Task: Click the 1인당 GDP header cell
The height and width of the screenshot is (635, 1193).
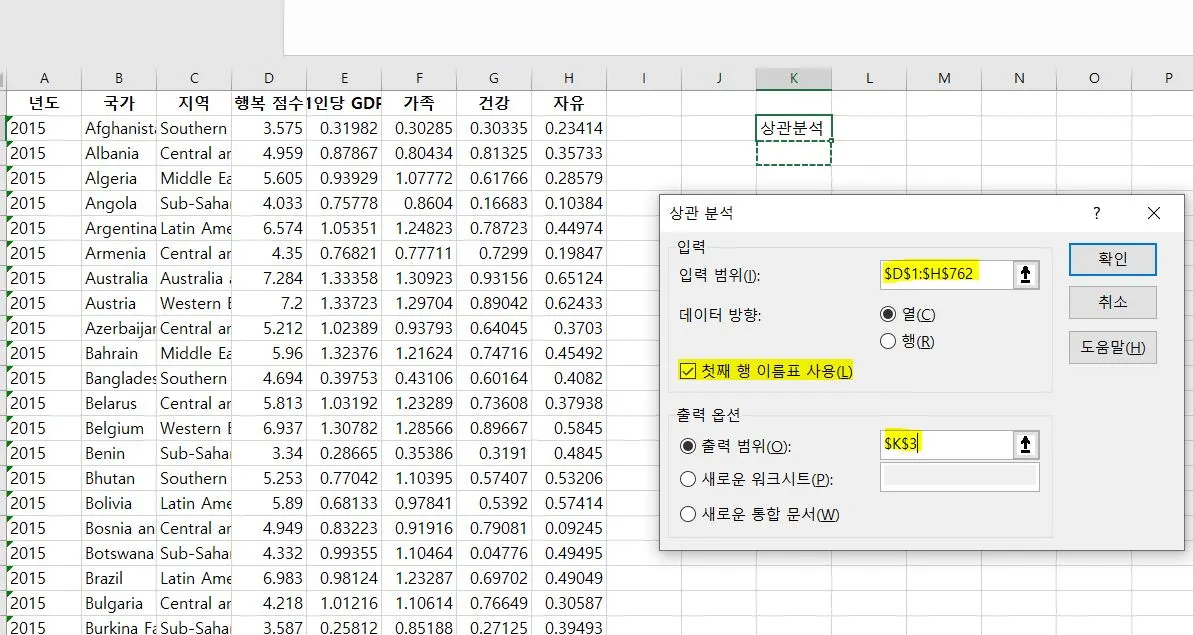Action: coord(344,103)
